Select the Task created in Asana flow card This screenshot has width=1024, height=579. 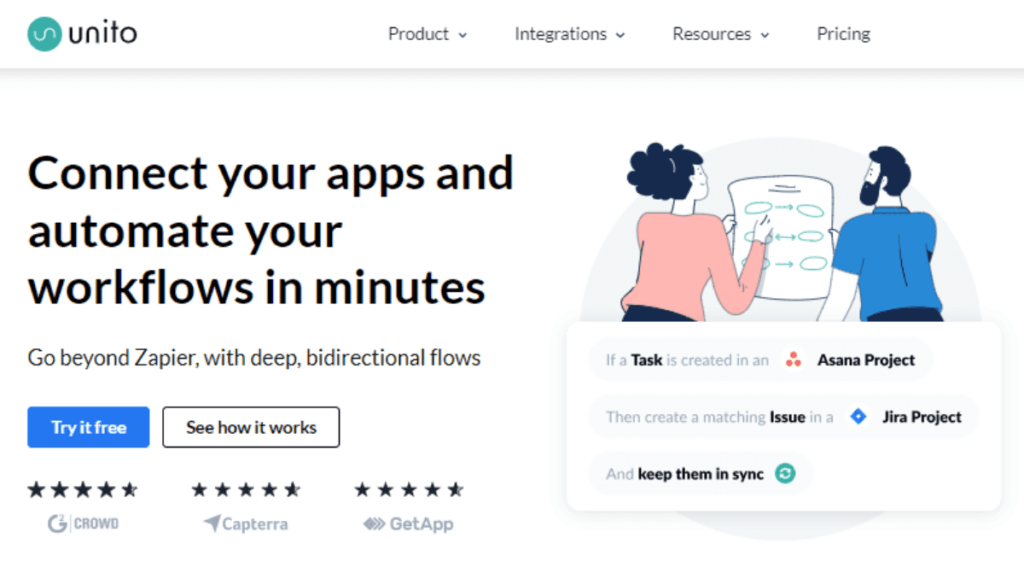click(760, 360)
